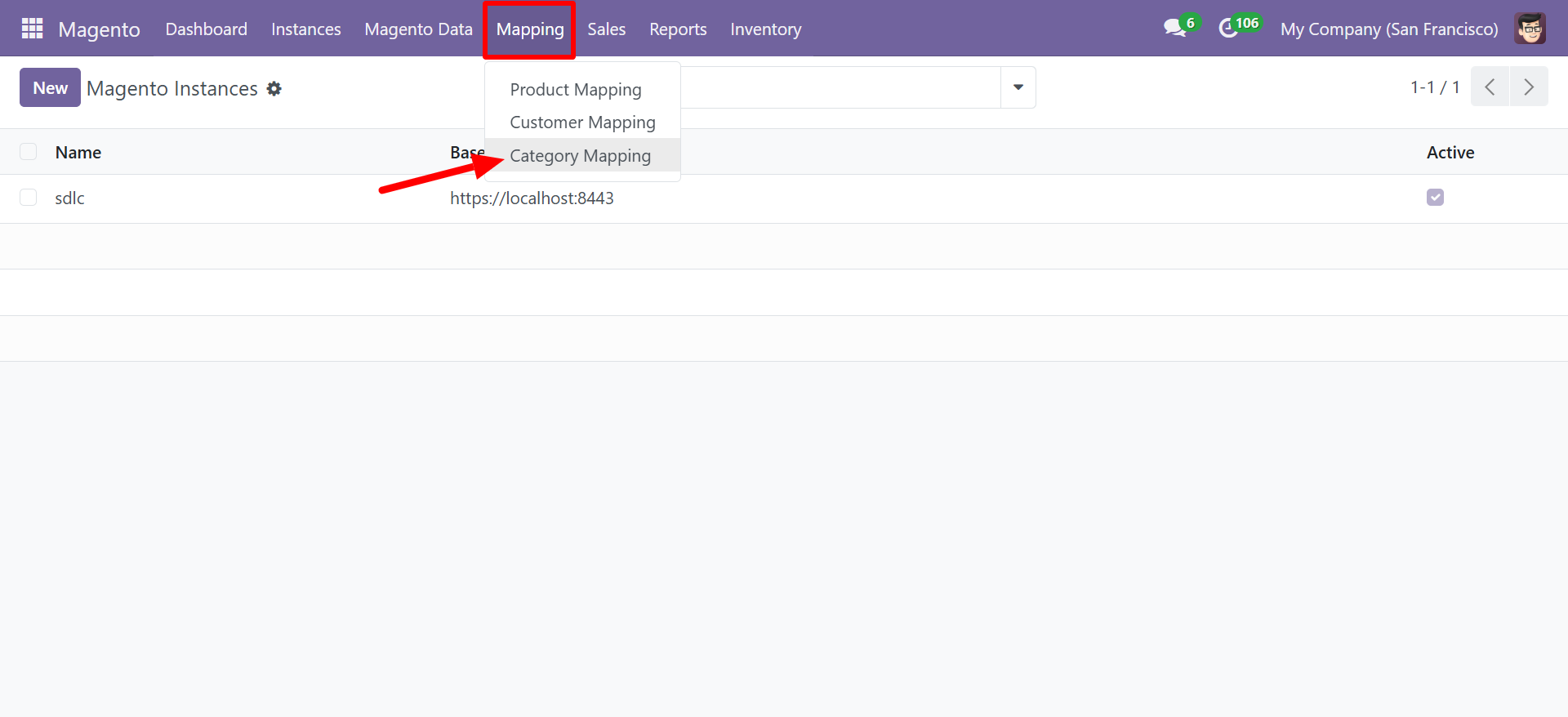Image resolution: width=1568 pixels, height=717 pixels.
Task: Click the New button
Action: coord(50,87)
